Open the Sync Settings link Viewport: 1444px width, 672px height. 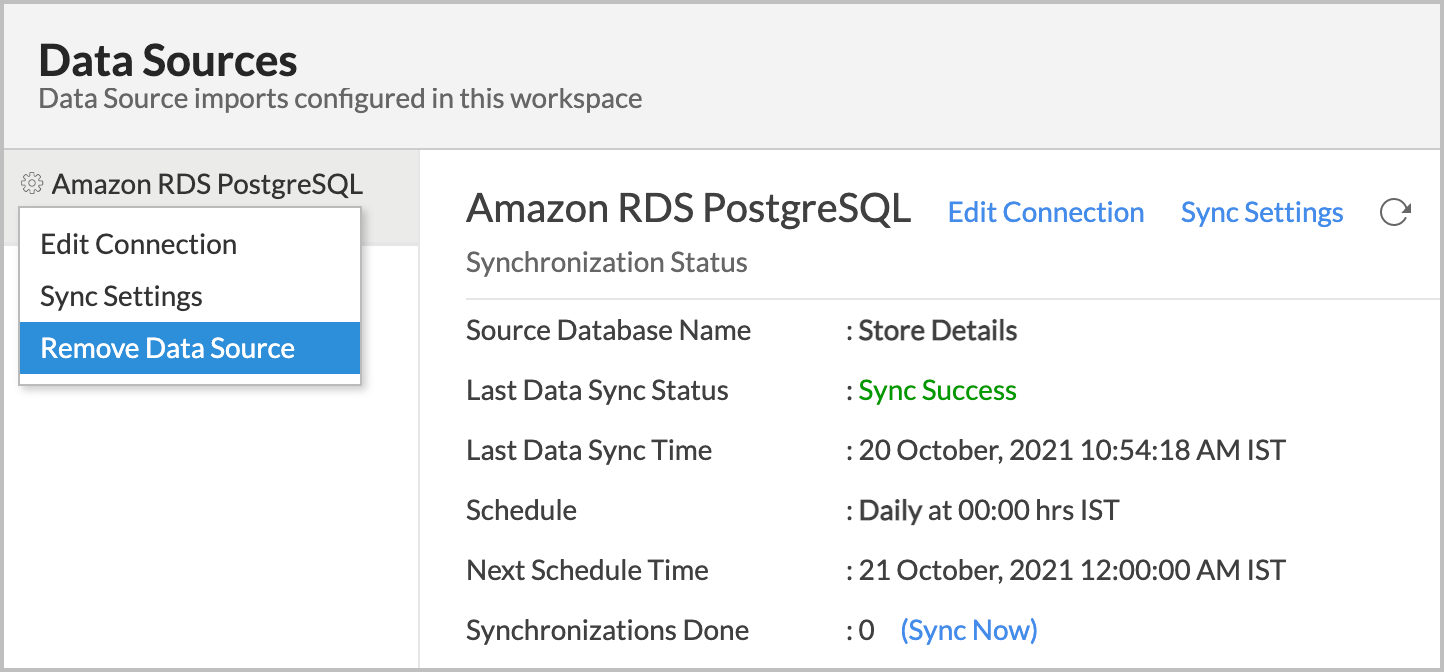pos(1261,212)
